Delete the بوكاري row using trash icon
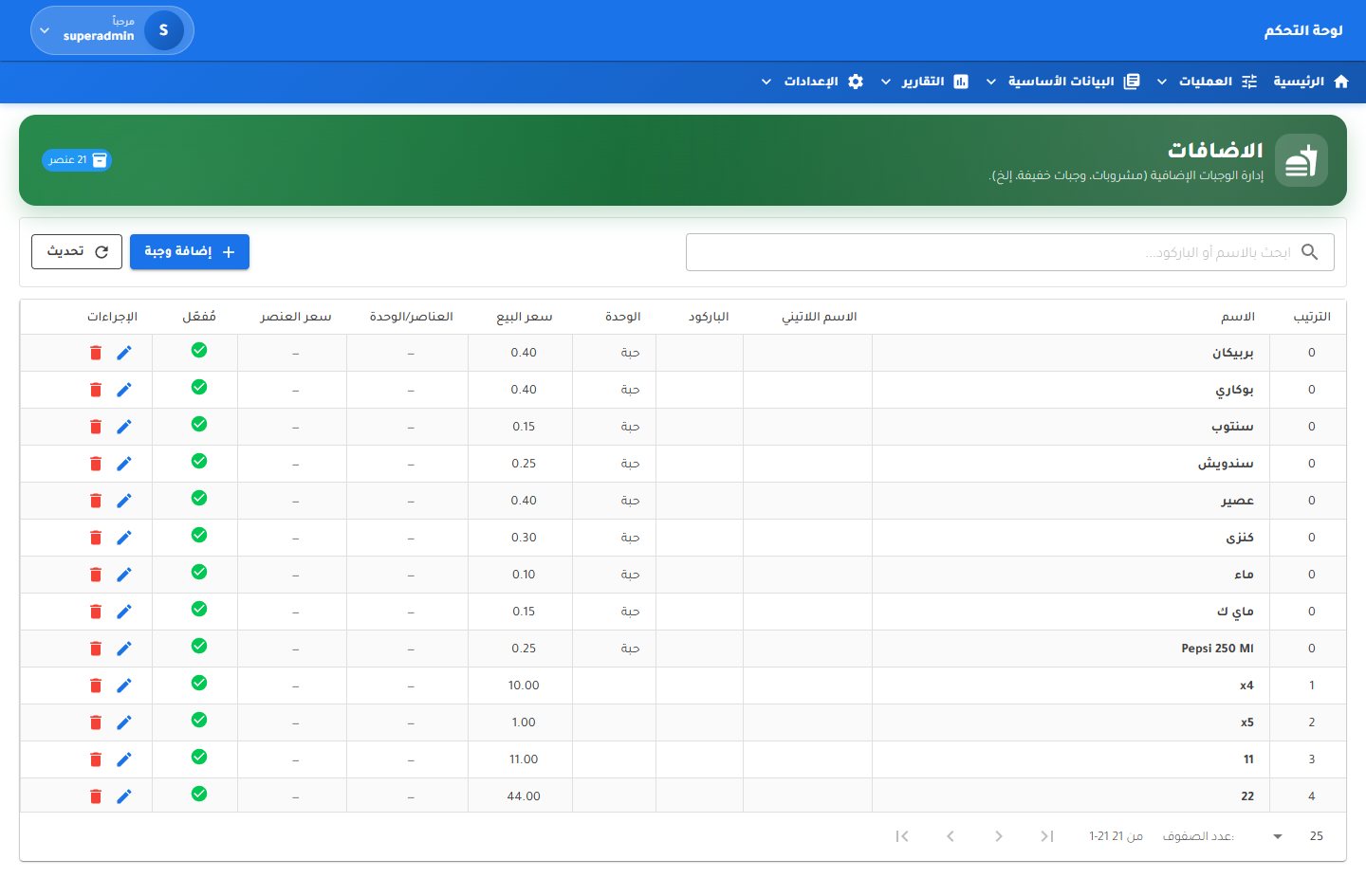 click(96, 390)
